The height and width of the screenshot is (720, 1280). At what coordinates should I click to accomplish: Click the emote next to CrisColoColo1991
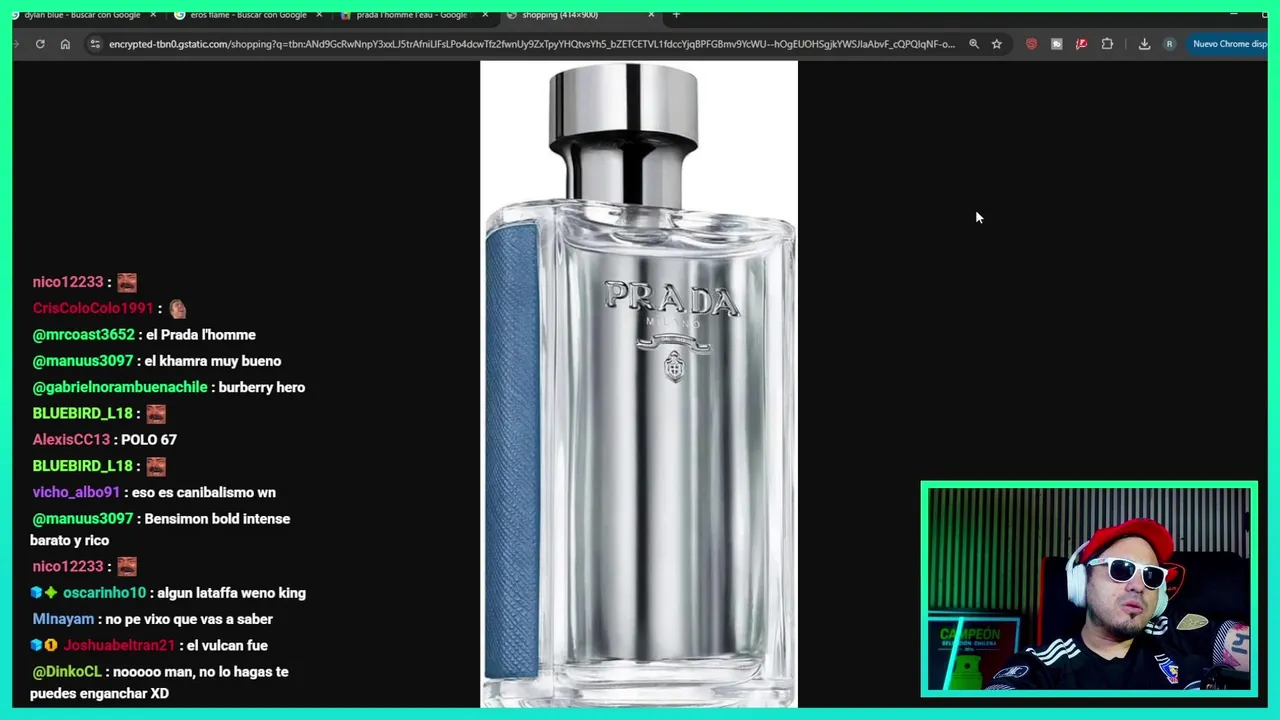177,308
